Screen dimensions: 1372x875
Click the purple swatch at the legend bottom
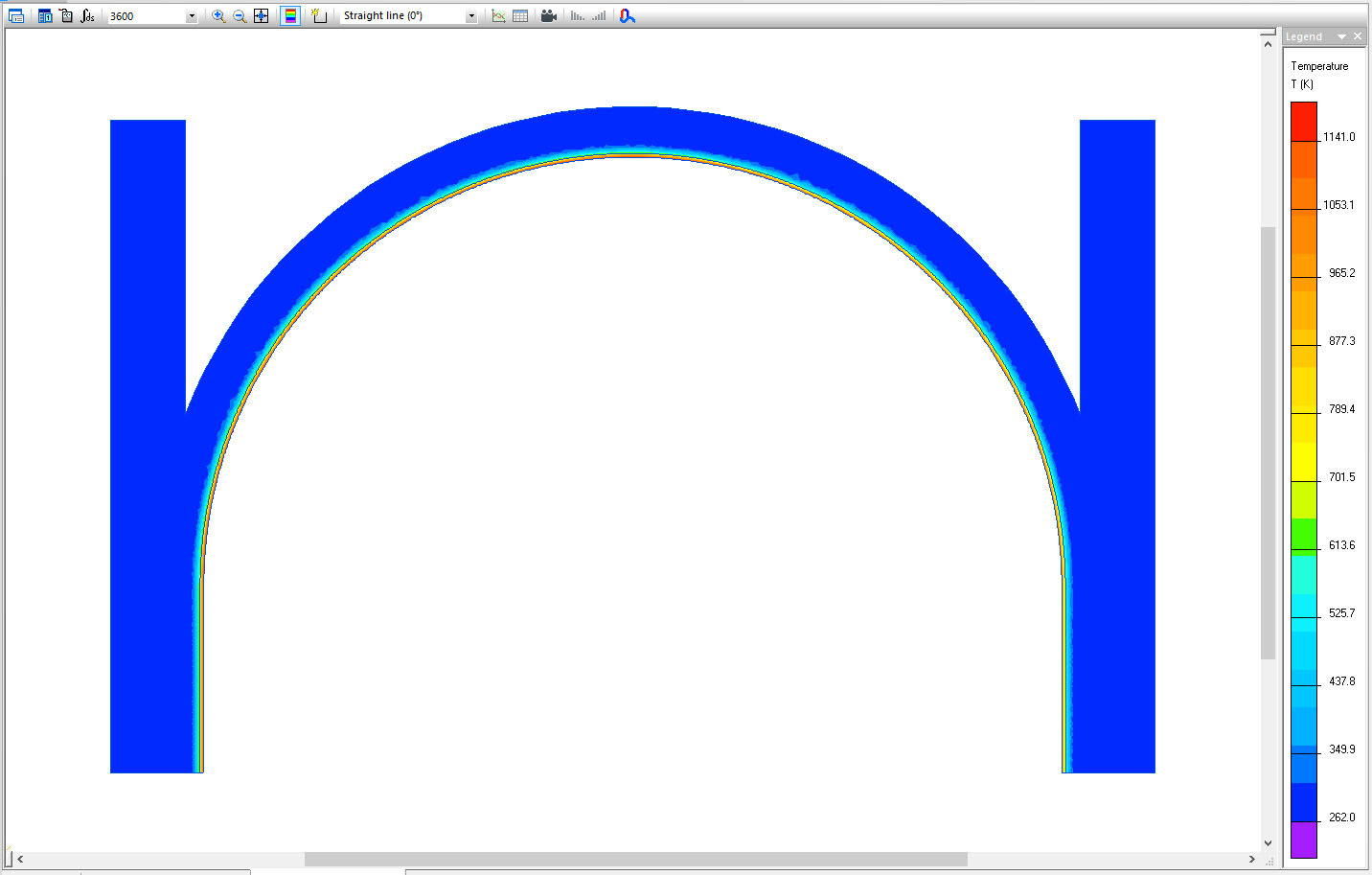click(1304, 840)
